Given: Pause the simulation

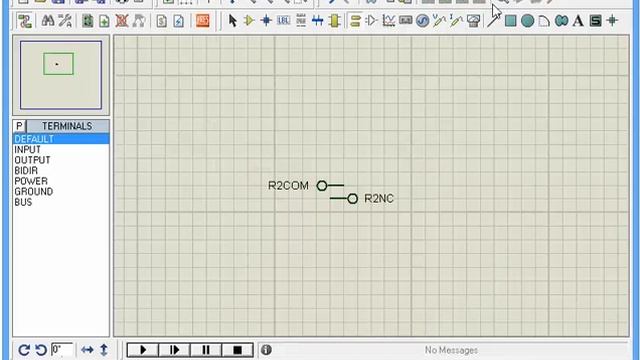Looking at the screenshot, I should tap(206, 350).
